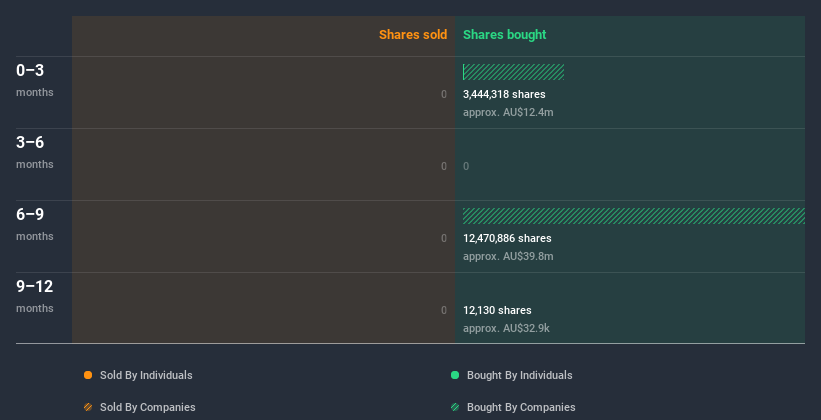Viewport: 821px width, 420px height.
Task: Select the approx. AU$32.9k amount
Action: tap(506, 328)
